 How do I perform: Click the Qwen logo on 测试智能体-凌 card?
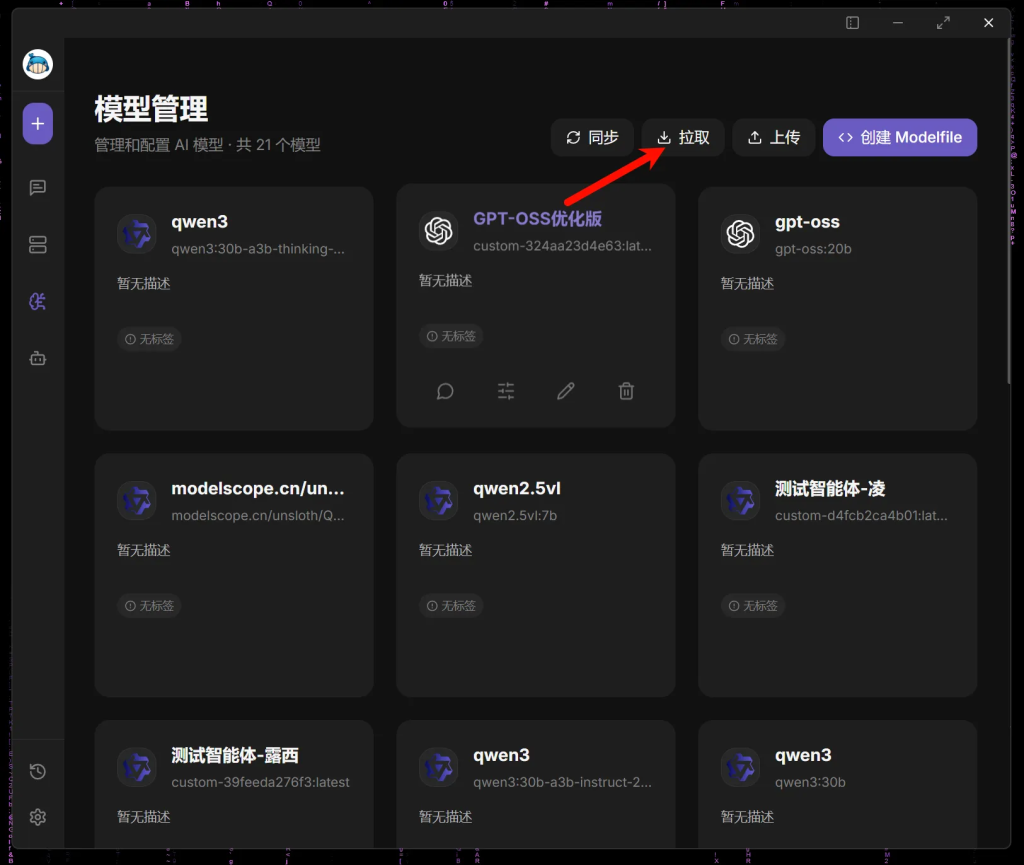coord(741,501)
